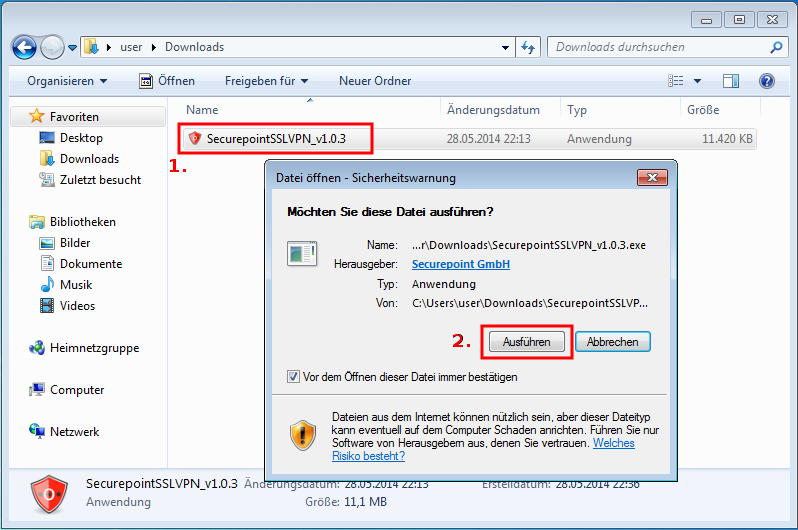Screen dimensions: 798x530
Task: Refresh the folder view
Action: click(x=528, y=47)
